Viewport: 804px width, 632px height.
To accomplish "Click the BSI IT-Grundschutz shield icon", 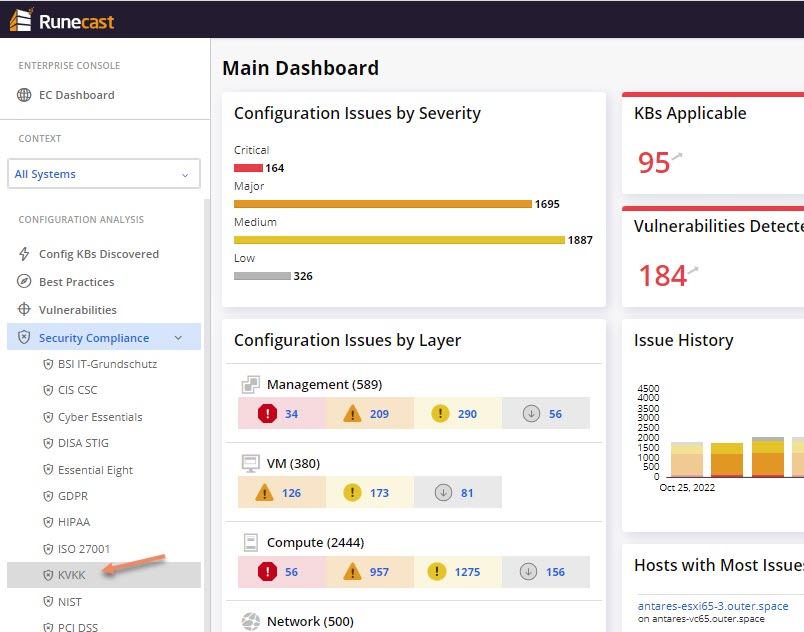I will [x=48, y=364].
